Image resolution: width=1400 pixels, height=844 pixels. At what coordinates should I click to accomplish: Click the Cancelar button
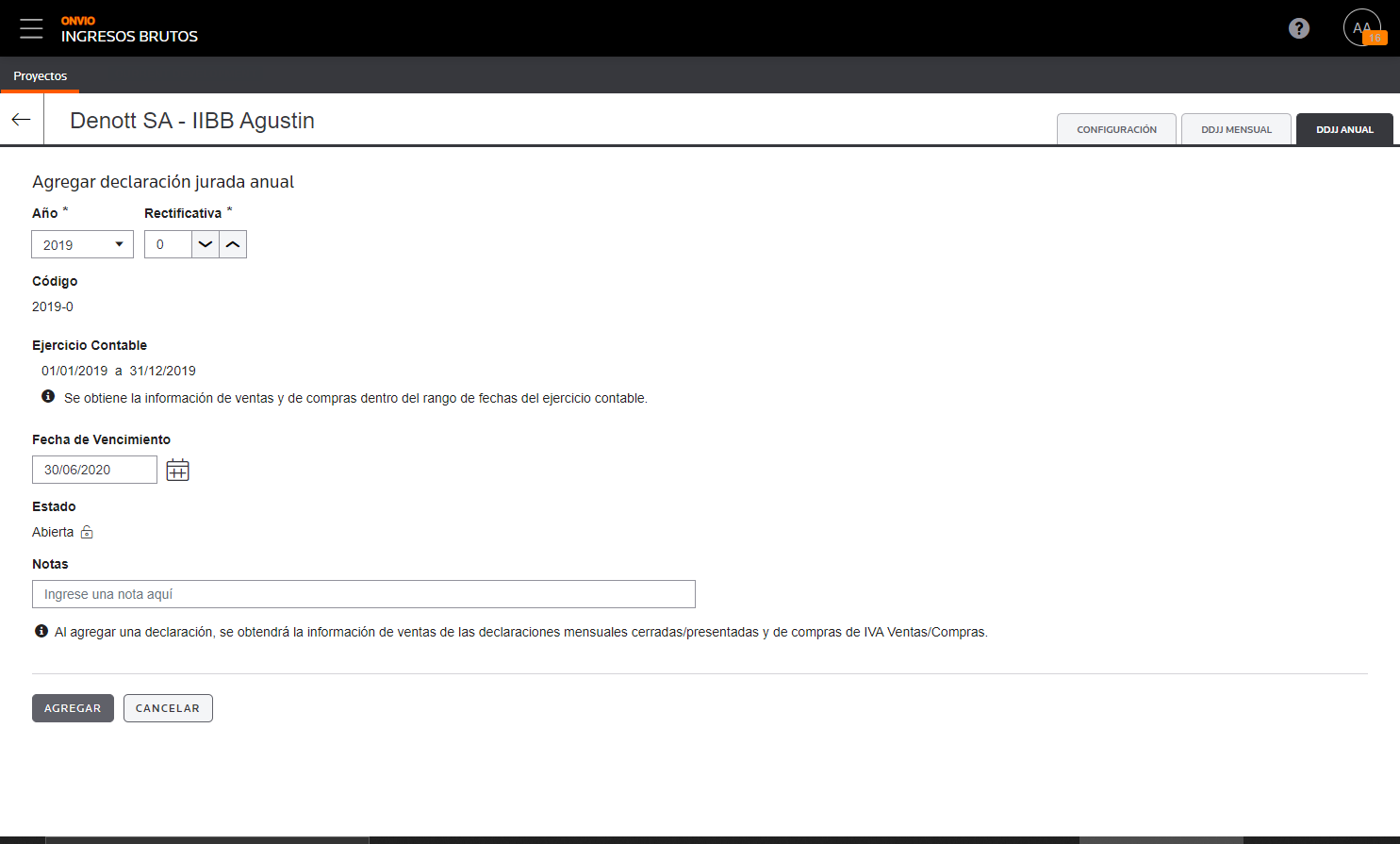168,708
